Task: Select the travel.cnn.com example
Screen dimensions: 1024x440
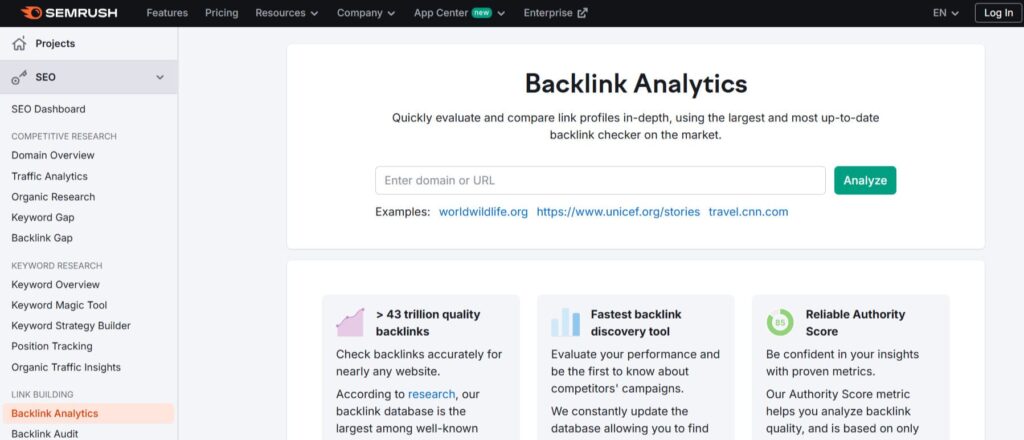Action: click(748, 212)
